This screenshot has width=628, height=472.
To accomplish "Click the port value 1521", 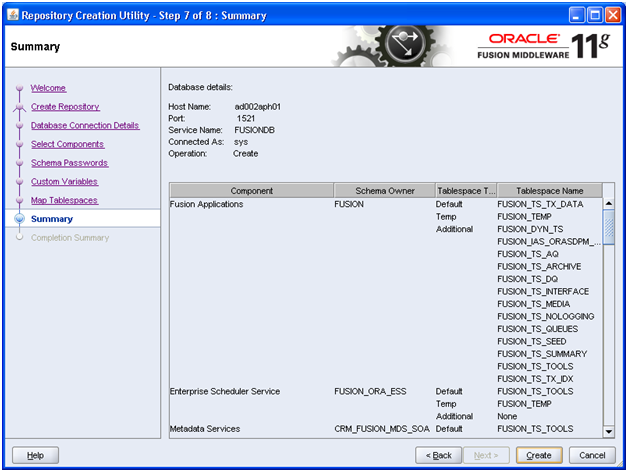I will (x=246, y=119).
